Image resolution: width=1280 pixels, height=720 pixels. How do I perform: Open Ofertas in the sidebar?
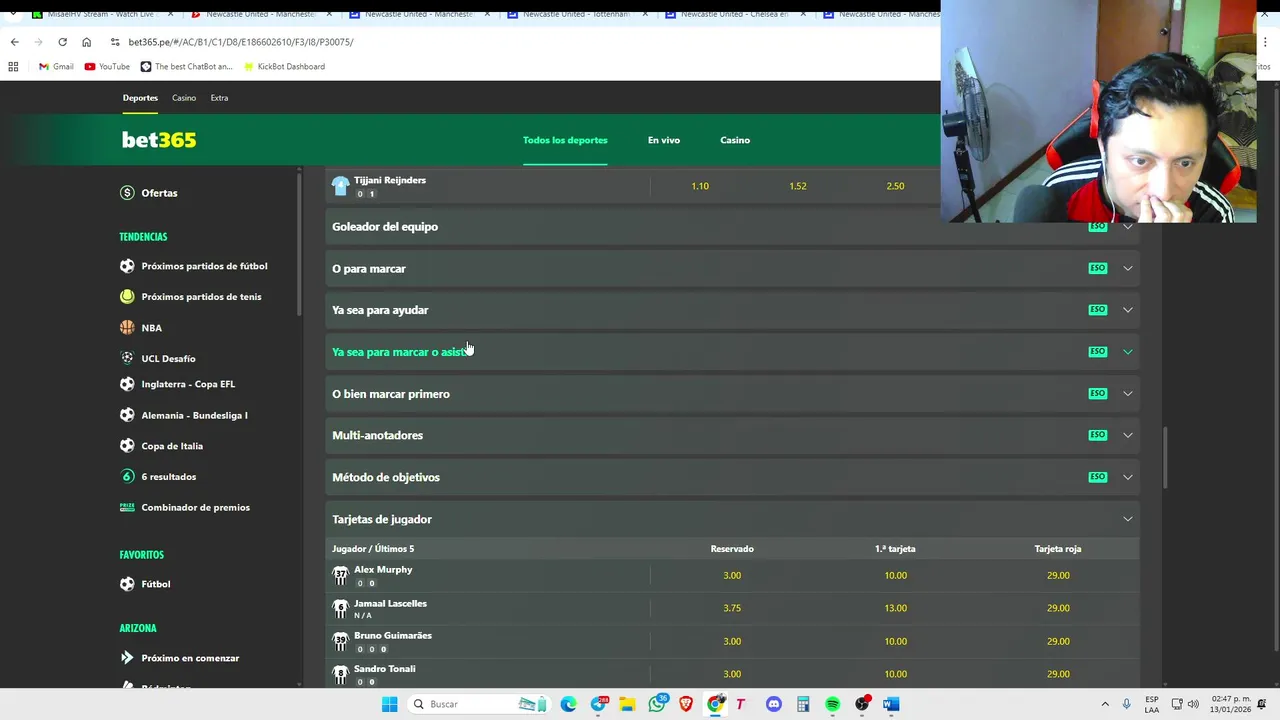159,193
